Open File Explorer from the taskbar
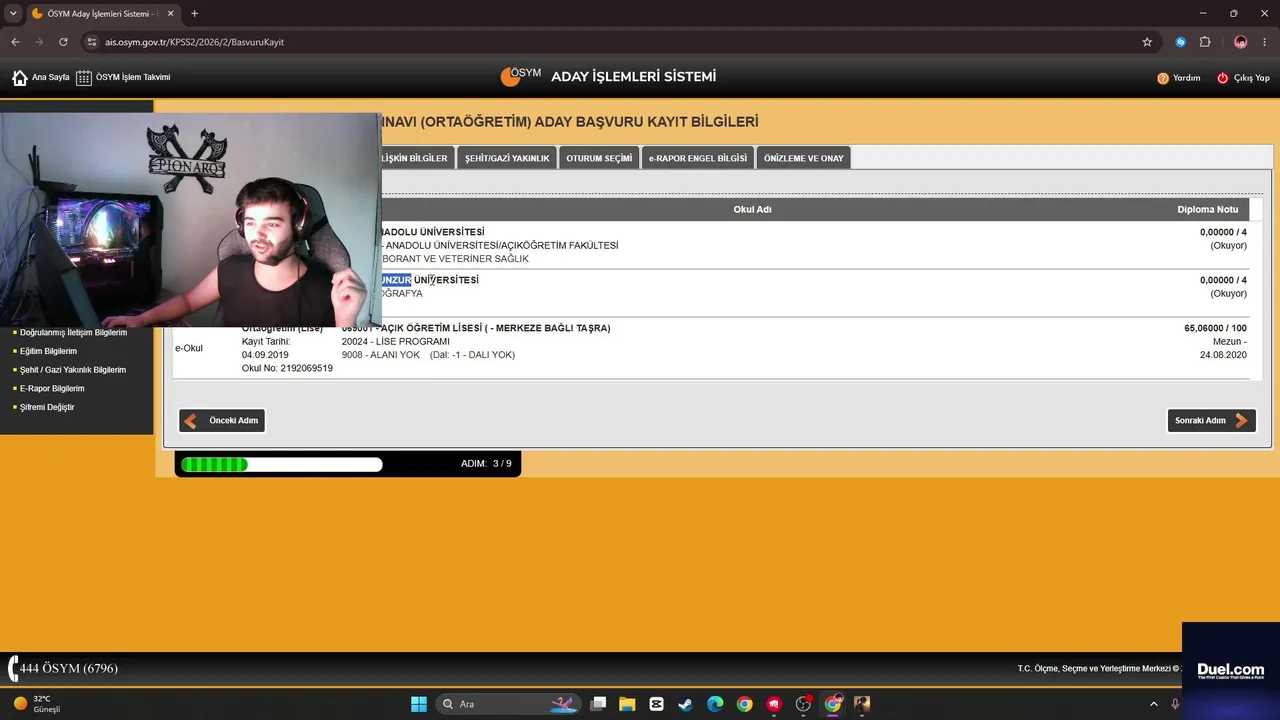The height and width of the screenshot is (720, 1280). click(x=627, y=704)
